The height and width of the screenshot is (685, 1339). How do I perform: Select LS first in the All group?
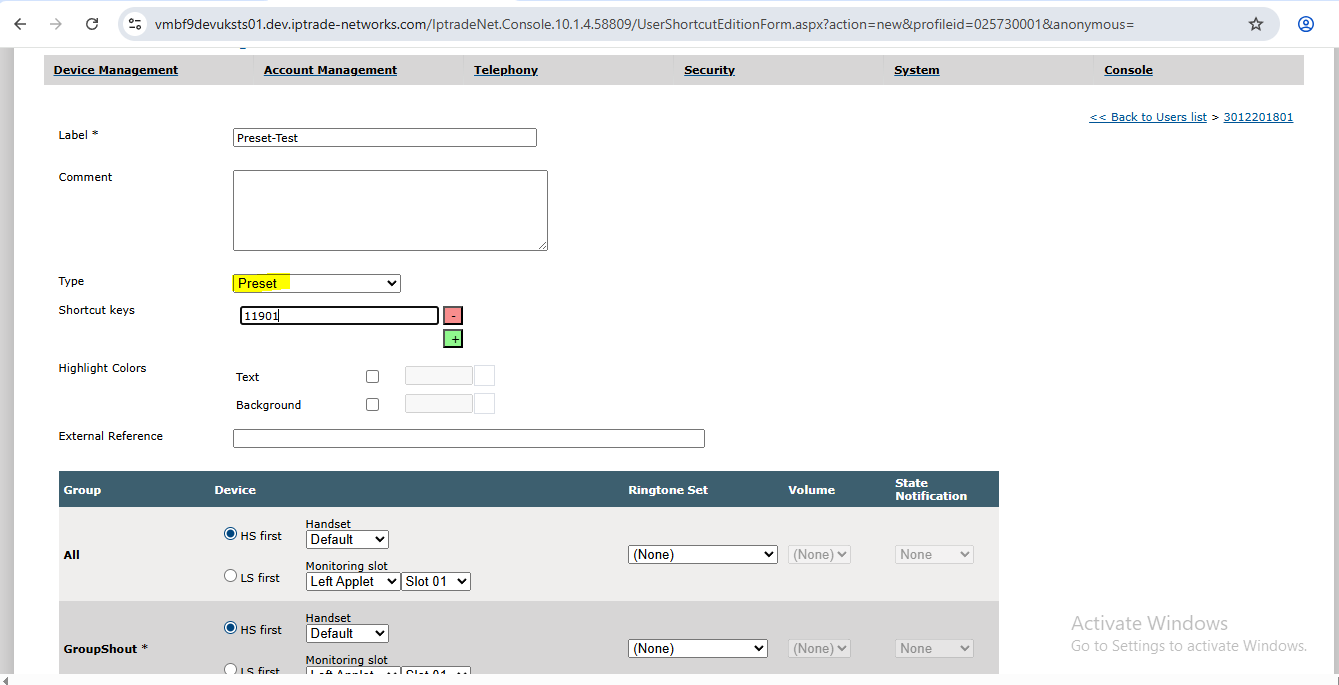coord(230,576)
